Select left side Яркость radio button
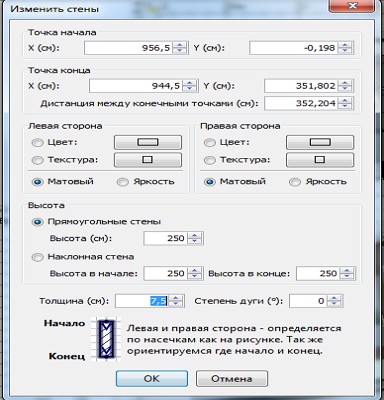 [123, 182]
